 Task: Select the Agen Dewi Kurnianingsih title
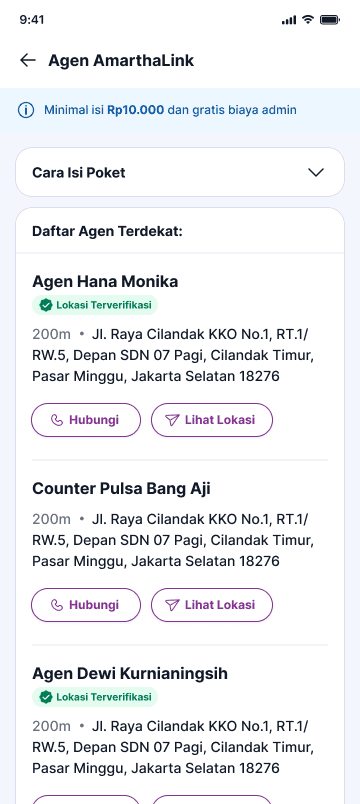[x=130, y=674]
